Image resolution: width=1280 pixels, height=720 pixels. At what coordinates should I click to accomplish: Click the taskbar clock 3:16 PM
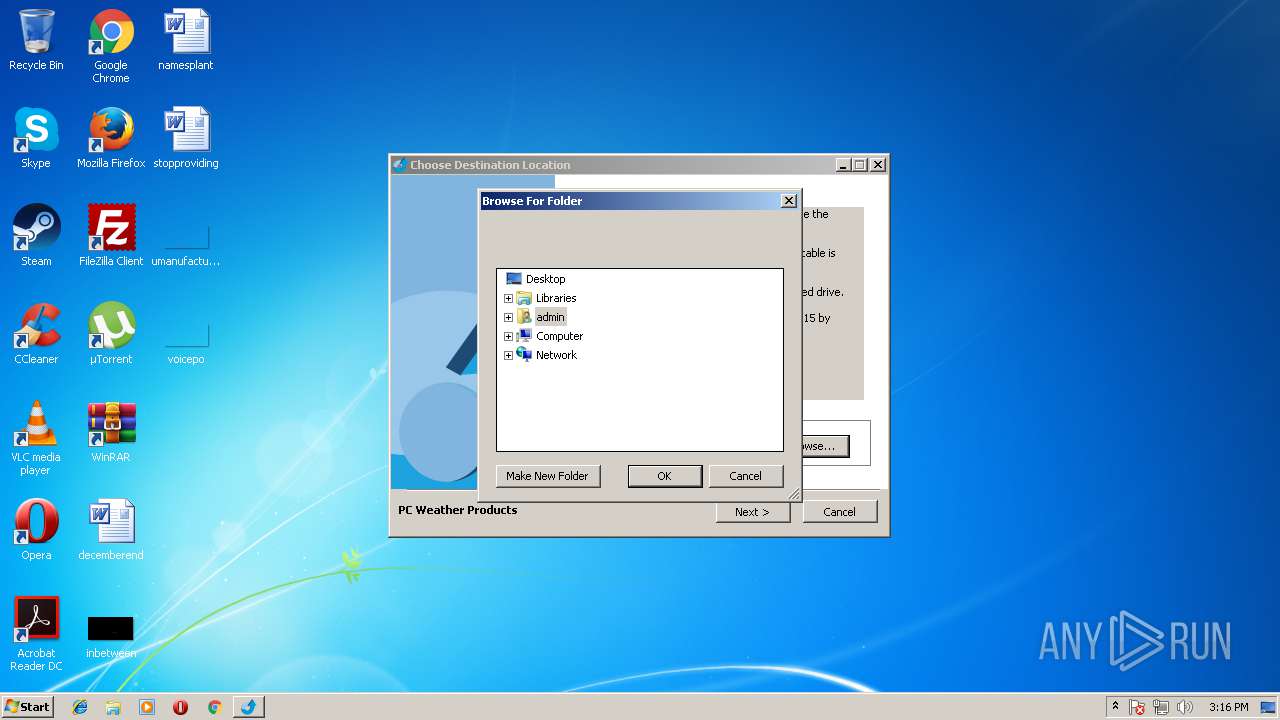(x=1228, y=707)
